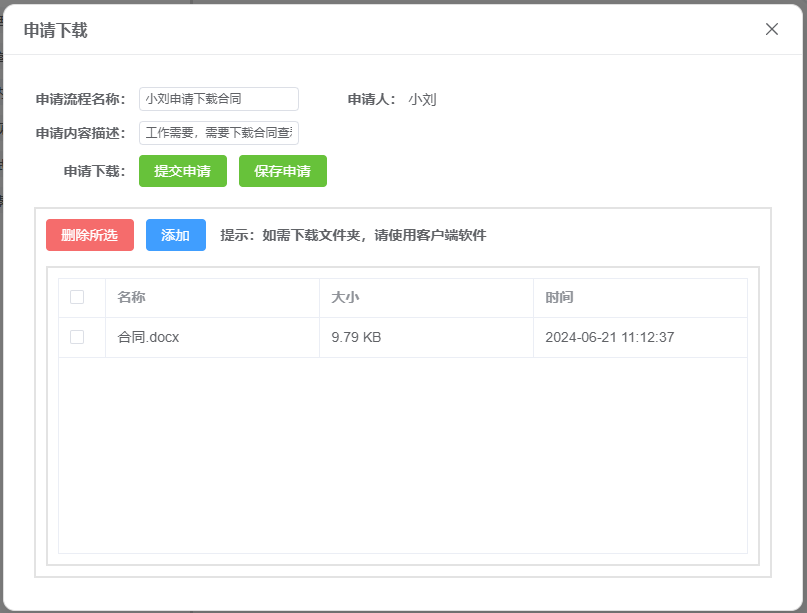This screenshot has width=807, height=613.
Task: Click the applicant name 小刘
Action: coord(422,99)
